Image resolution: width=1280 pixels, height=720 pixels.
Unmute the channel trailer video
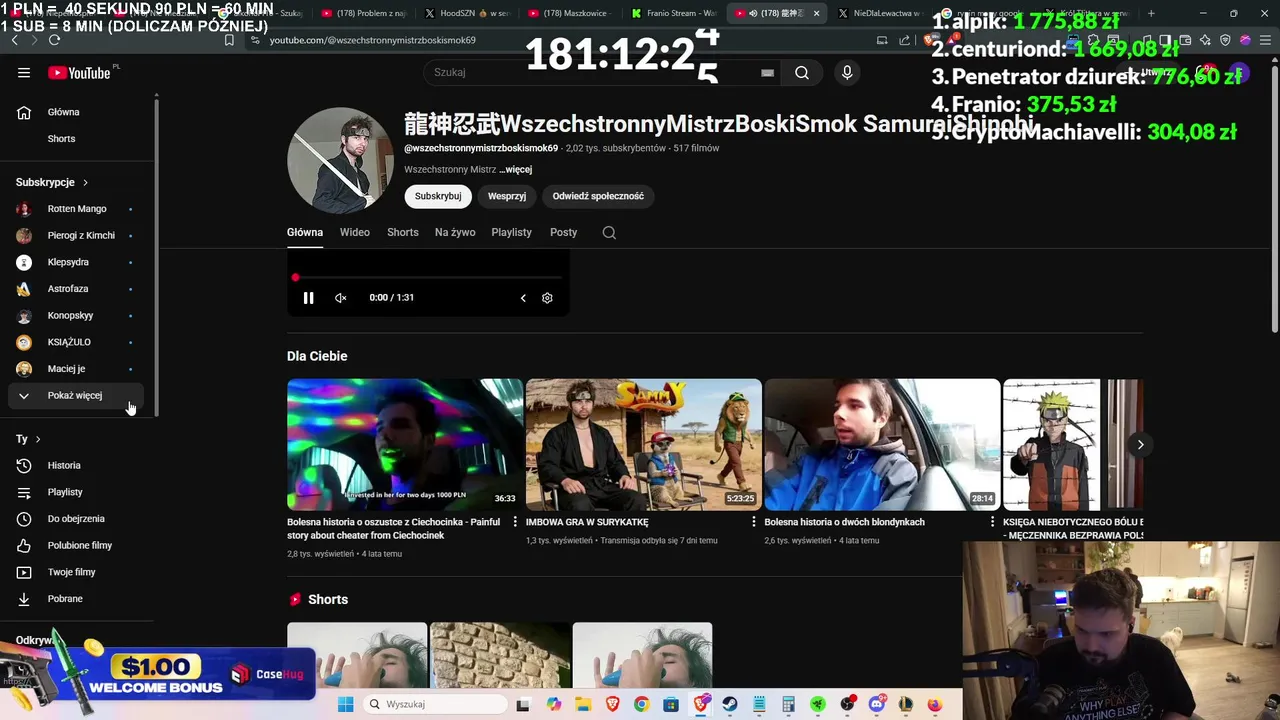tap(340, 298)
